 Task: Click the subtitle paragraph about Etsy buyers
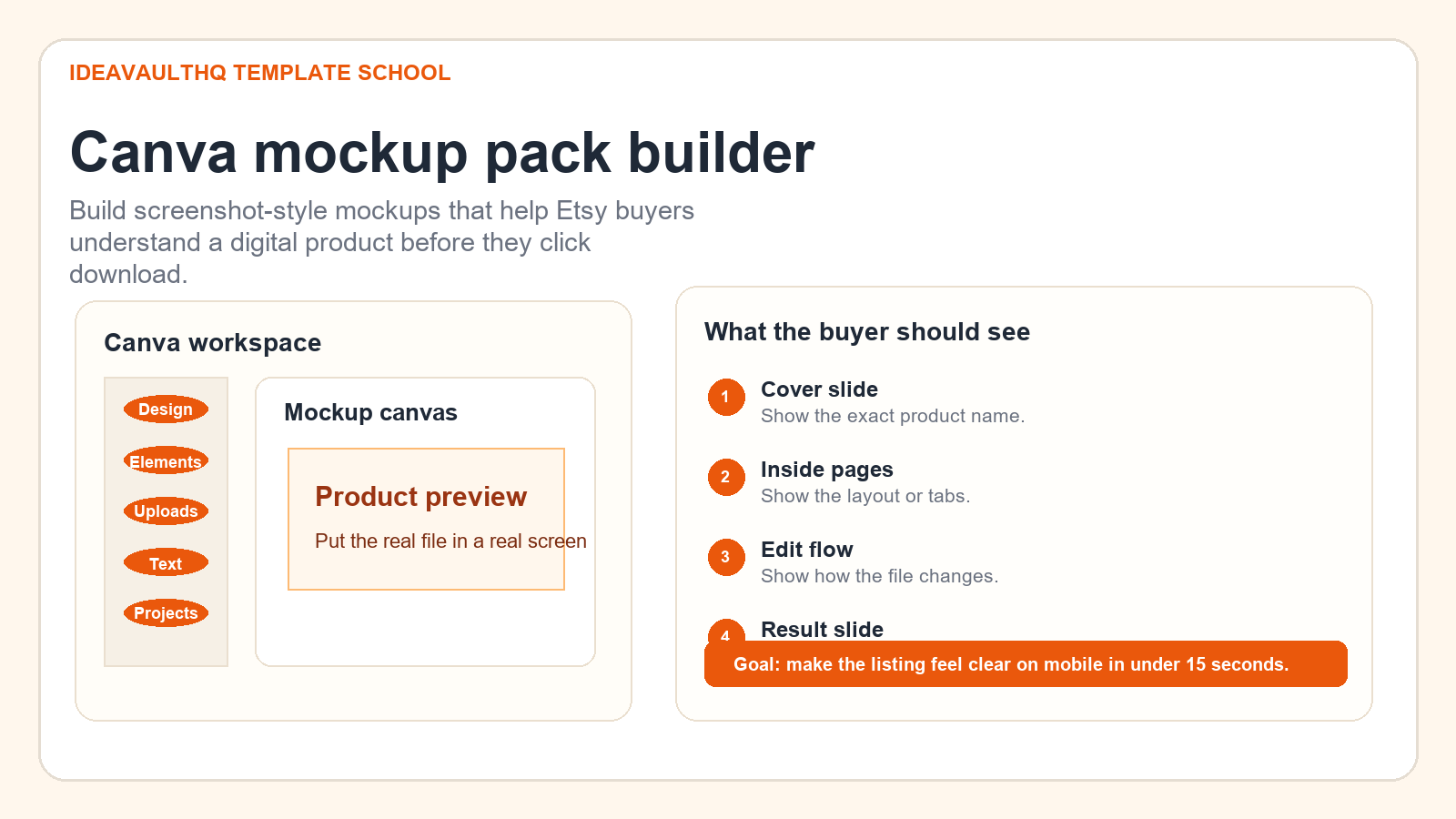(381, 242)
